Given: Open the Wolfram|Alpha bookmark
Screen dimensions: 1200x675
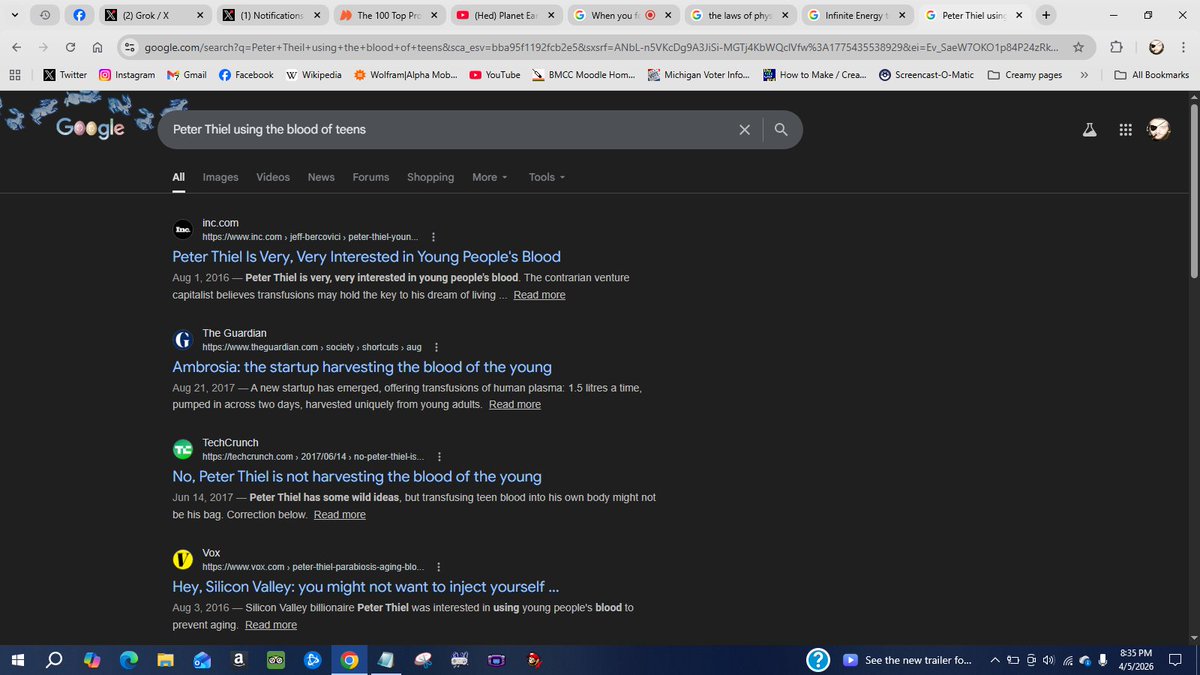Looking at the screenshot, I should pos(406,75).
